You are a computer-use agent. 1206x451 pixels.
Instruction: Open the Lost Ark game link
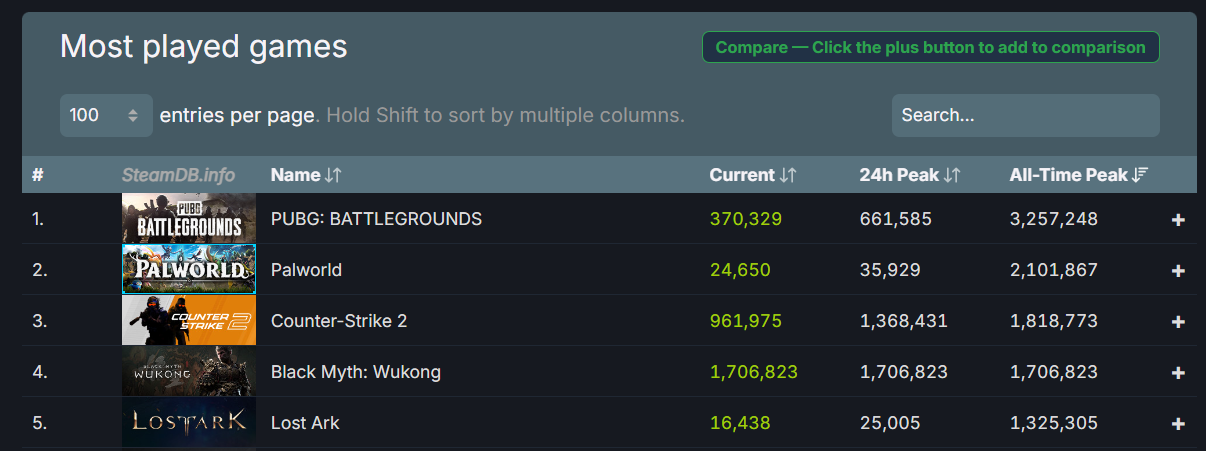pos(305,423)
